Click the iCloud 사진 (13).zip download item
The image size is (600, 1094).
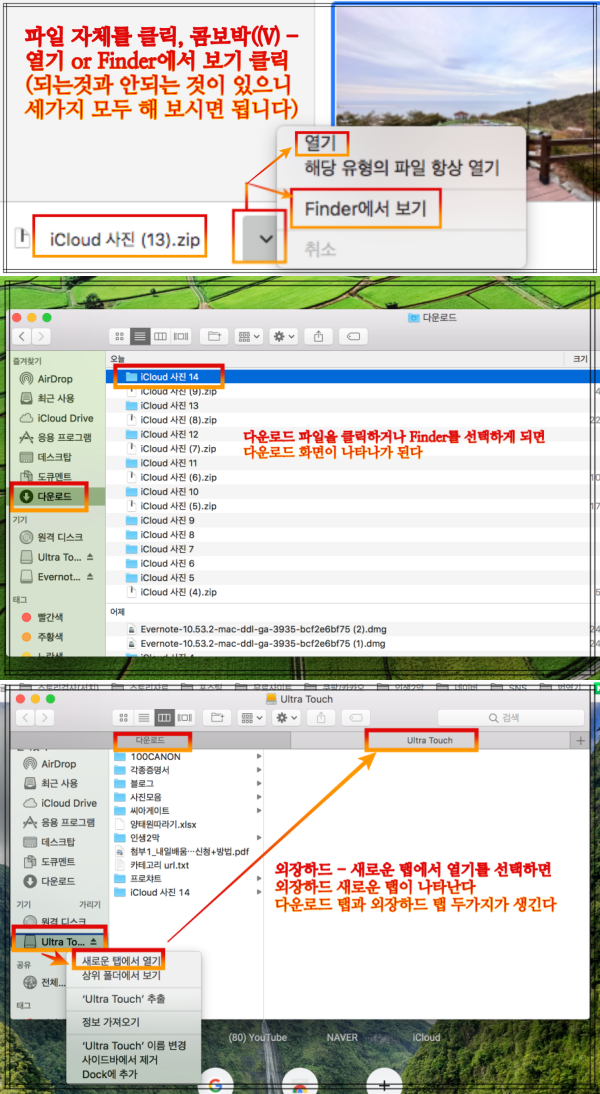(x=124, y=241)
